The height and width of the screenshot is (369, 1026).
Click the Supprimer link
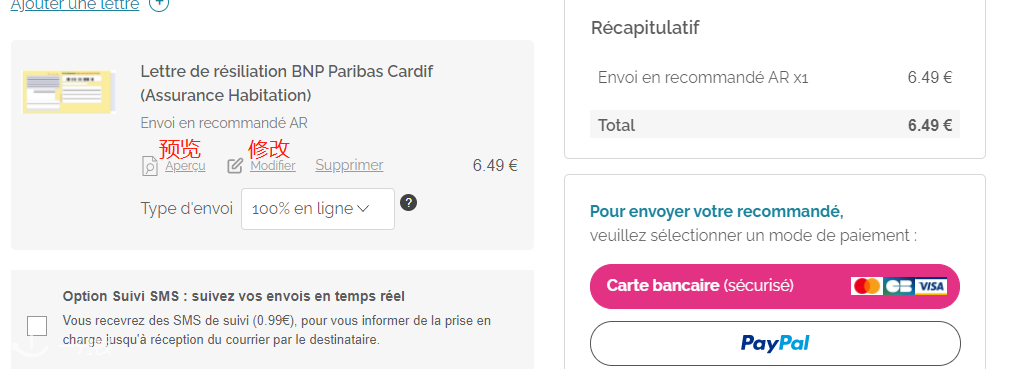click(x=349, y=165)
